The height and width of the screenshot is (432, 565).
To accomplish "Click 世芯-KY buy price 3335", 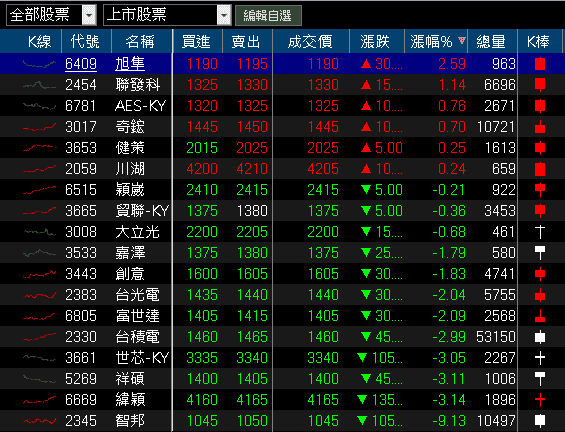I will click(x=202, y=358).
